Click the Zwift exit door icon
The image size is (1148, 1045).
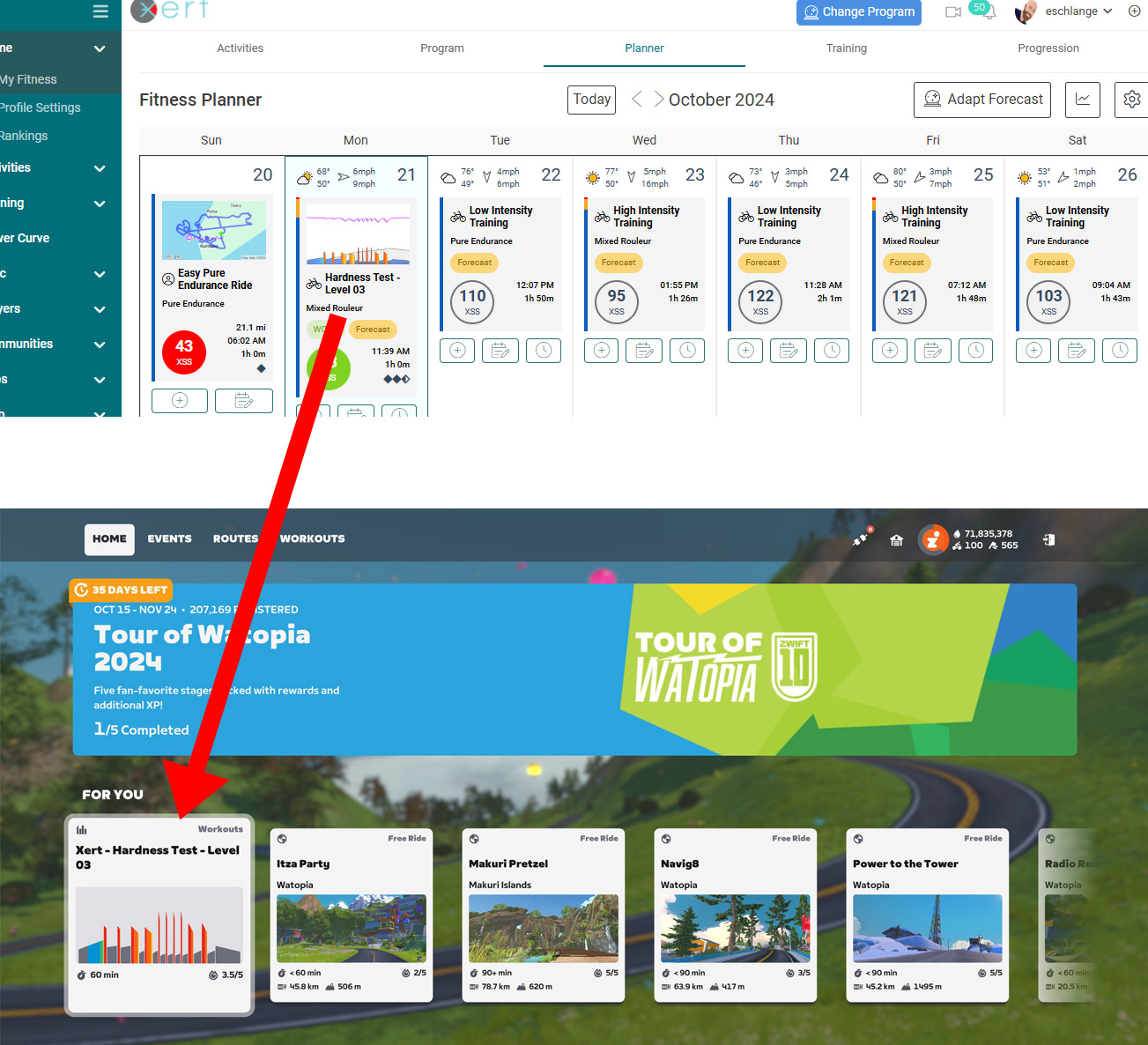[x=1048, y=540]
